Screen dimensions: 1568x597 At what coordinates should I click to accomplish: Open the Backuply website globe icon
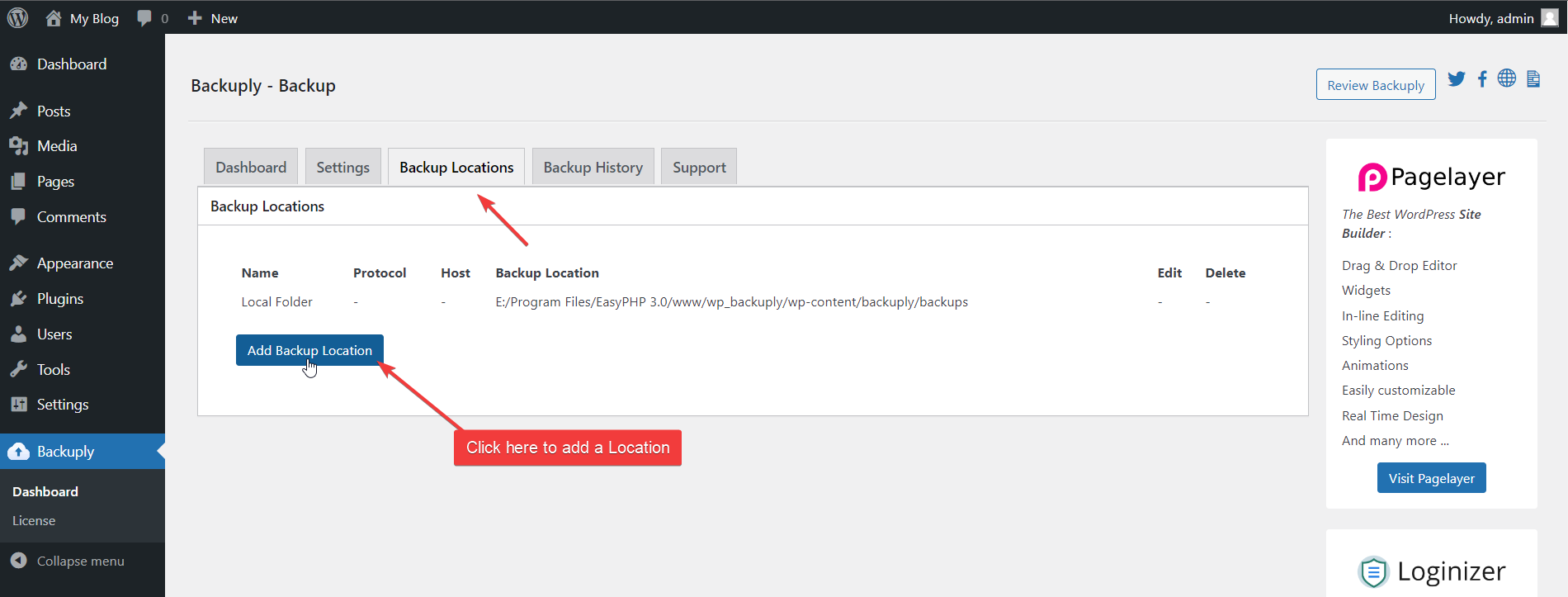1507,78
